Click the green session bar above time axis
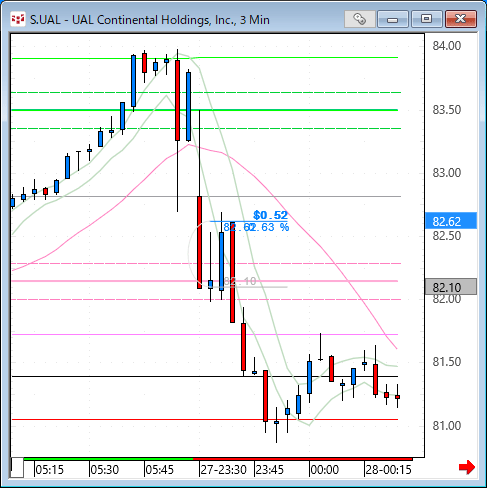 [x=108, y=459]
